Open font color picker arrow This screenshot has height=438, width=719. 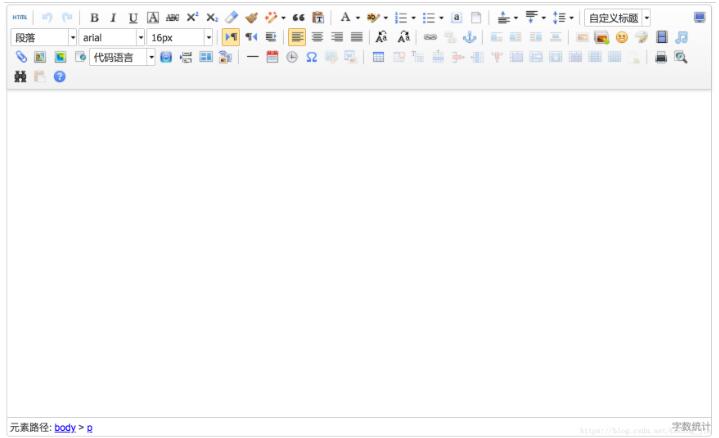(x=358, y=18)
